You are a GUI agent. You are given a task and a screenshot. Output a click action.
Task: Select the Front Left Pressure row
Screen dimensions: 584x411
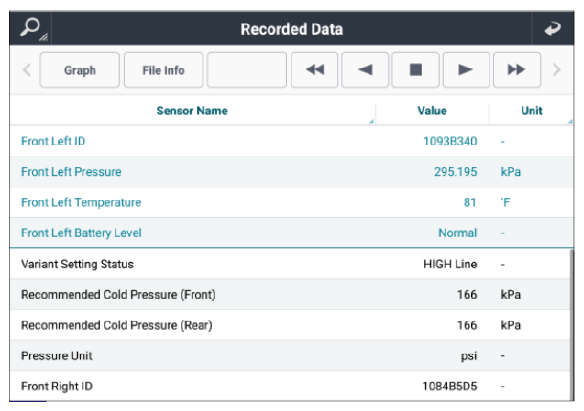pos(292,172)
